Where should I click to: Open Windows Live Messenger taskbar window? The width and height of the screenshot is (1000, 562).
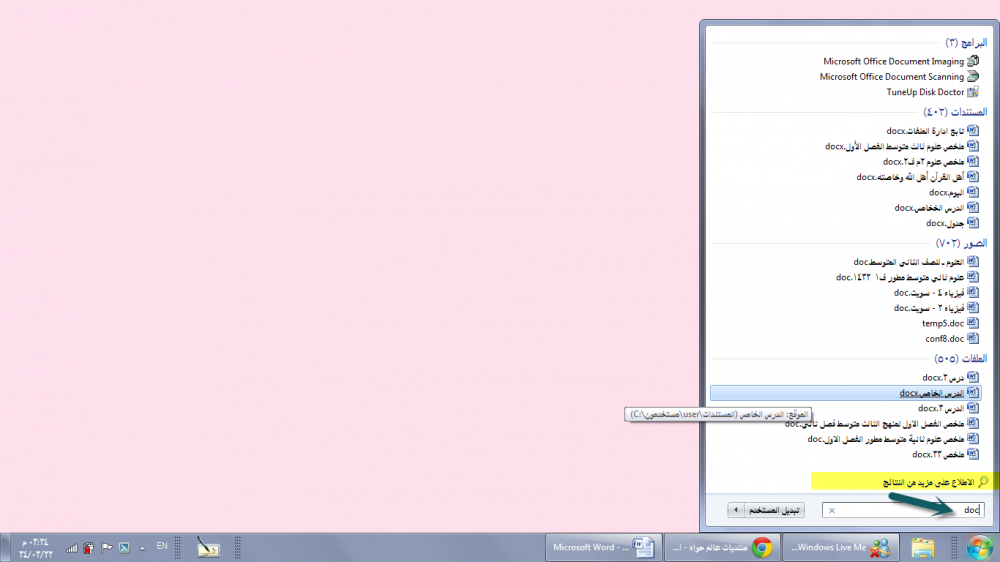tap(838, 547)
